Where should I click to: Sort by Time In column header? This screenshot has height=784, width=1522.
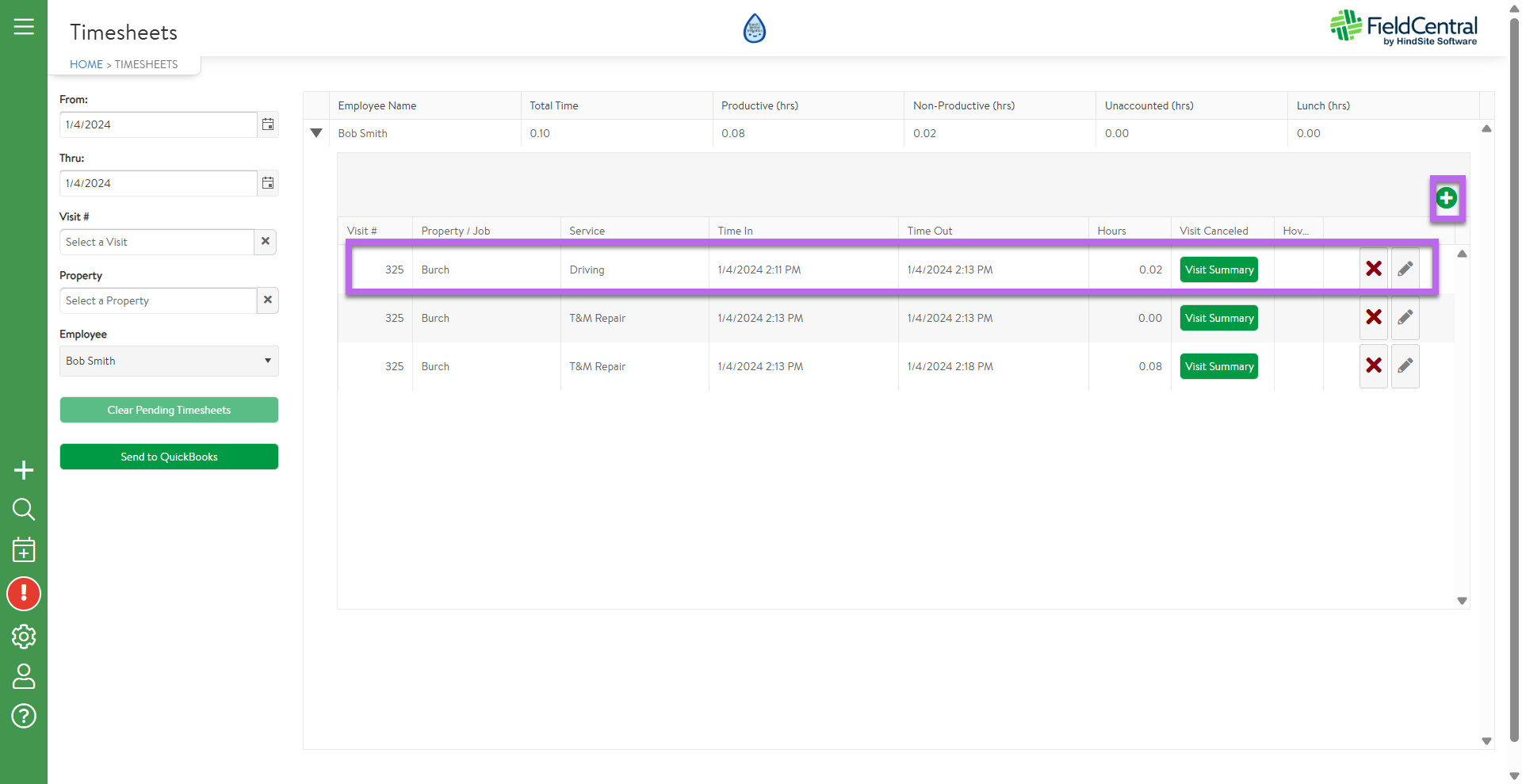point(735,231)
